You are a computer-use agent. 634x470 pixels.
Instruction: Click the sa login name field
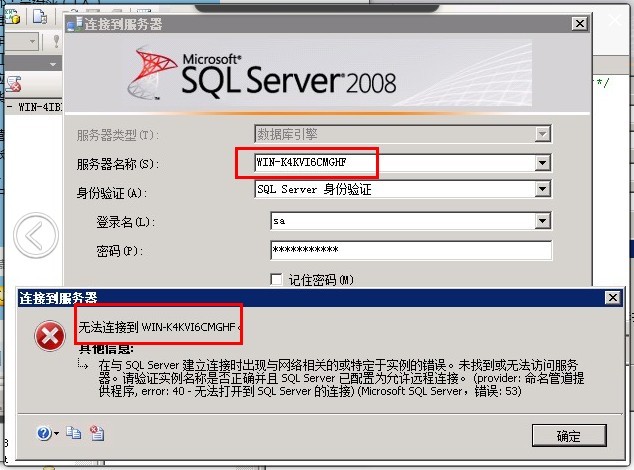pos(403,221)
